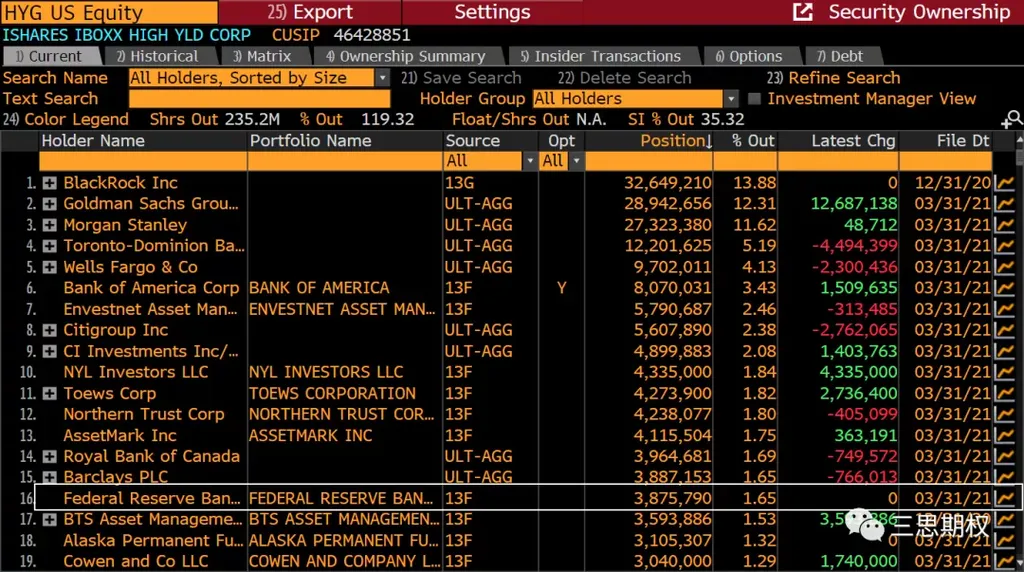Enable the Investment Manager View checkbox
The height and width of the screenshot is (572, 1024).
(754, 99)
